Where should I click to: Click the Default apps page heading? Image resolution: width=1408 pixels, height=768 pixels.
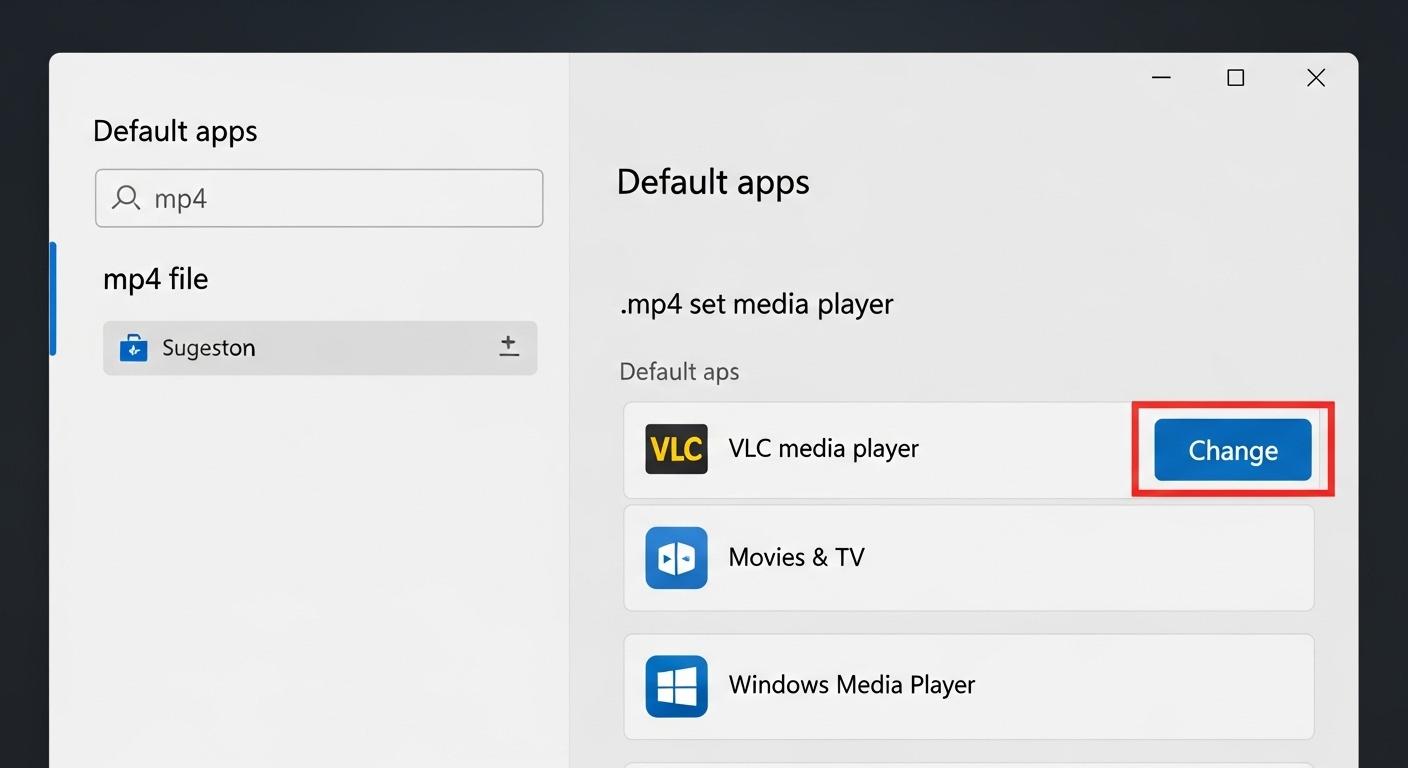point(713,182)
